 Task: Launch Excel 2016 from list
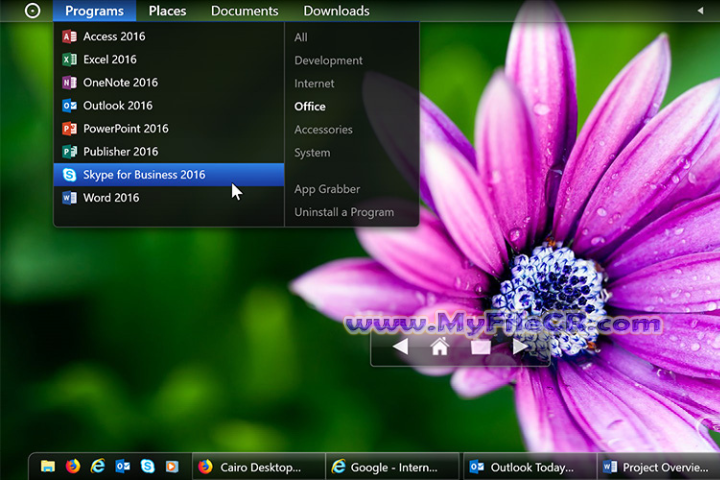169,59
